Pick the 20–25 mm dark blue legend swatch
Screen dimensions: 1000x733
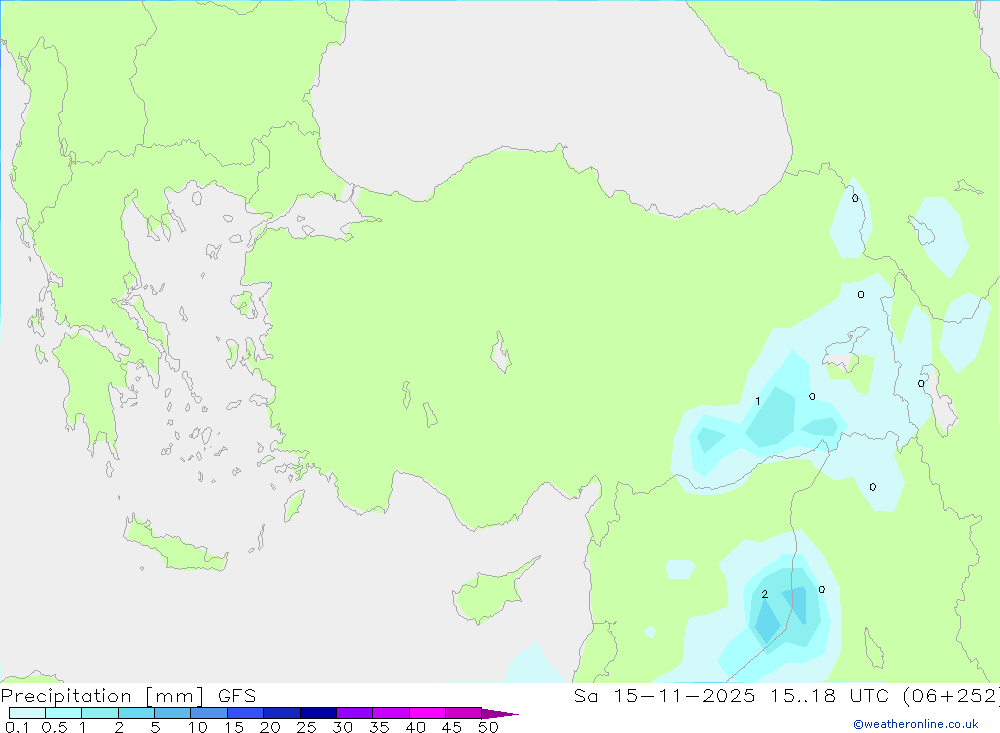click(282, 713)
